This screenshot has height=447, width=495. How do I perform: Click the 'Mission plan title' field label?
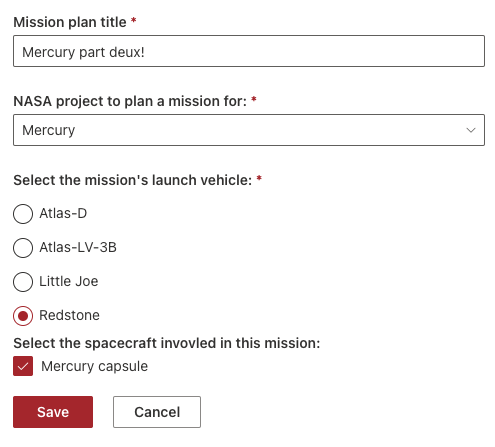click(70, 22)
